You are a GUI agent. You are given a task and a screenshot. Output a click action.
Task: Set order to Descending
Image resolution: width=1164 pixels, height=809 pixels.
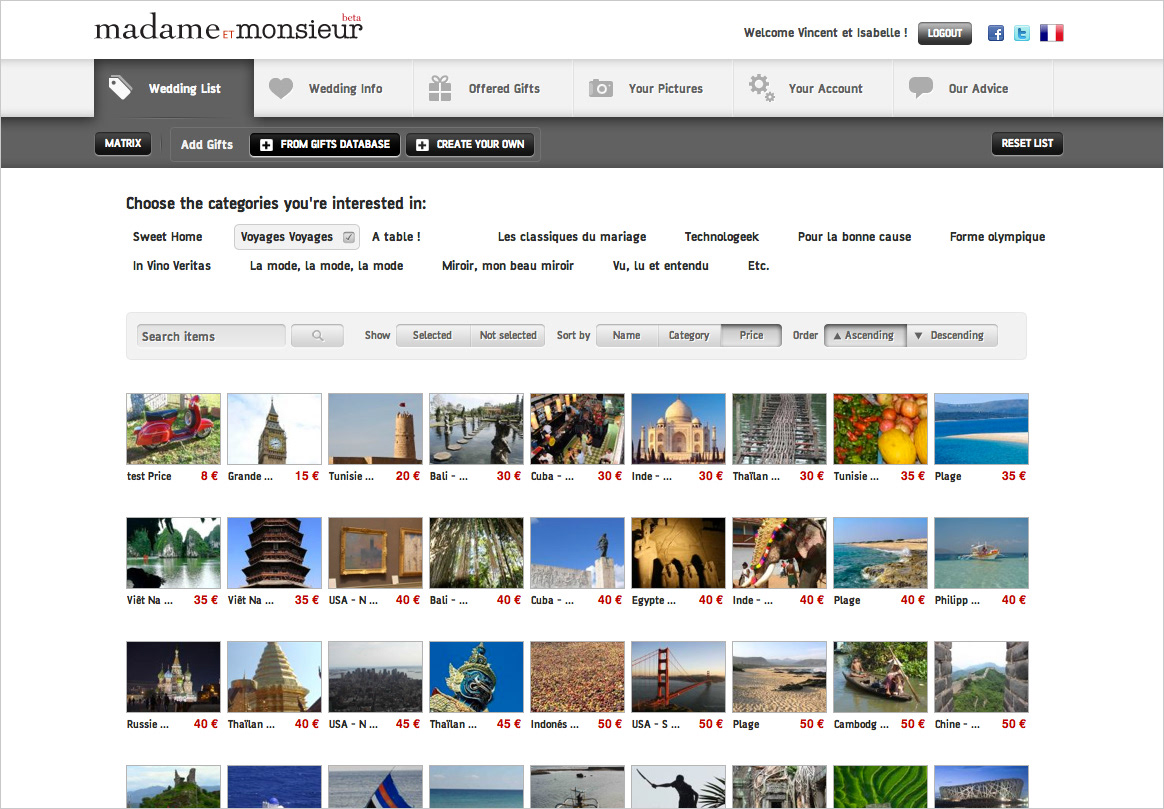951,335
